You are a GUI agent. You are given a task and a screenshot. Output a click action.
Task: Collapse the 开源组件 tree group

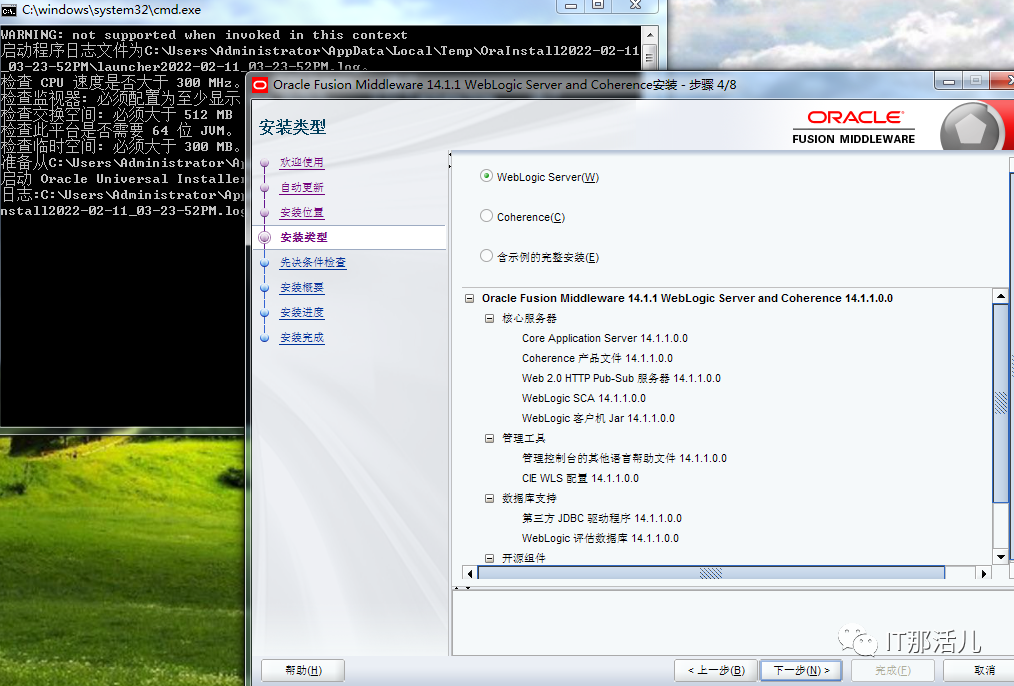[x=490, y=558]
